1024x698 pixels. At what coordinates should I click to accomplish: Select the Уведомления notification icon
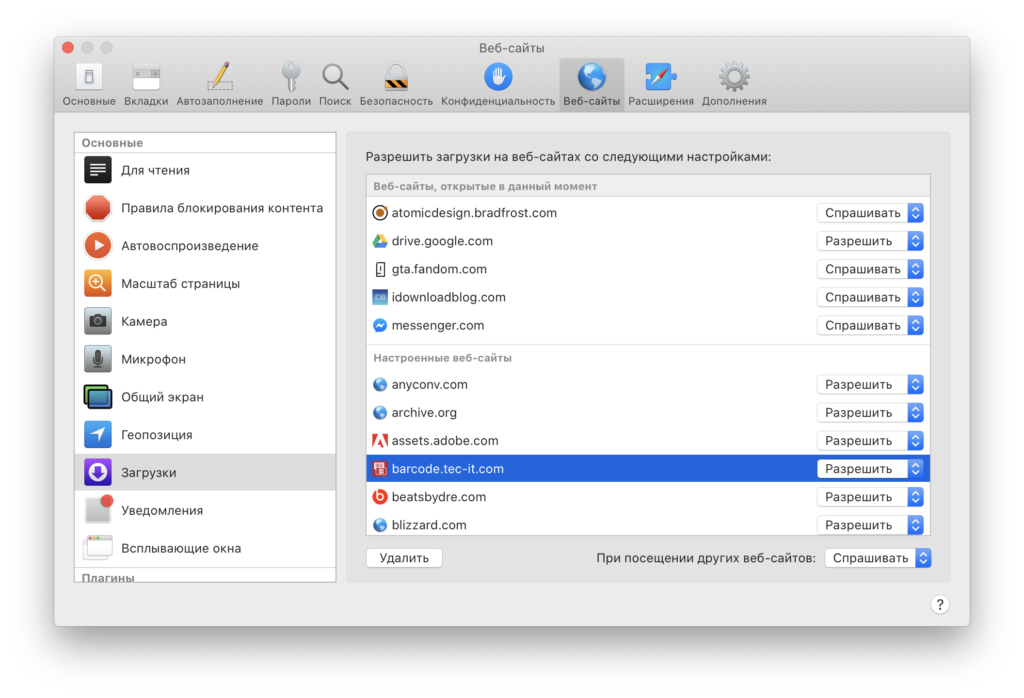click(99, 510)
